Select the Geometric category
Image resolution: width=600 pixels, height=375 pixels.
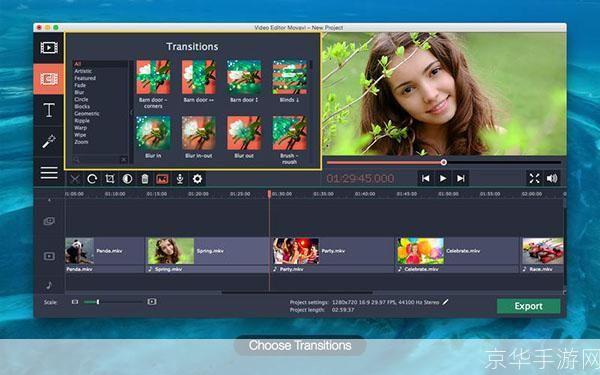tap(87, 114)
